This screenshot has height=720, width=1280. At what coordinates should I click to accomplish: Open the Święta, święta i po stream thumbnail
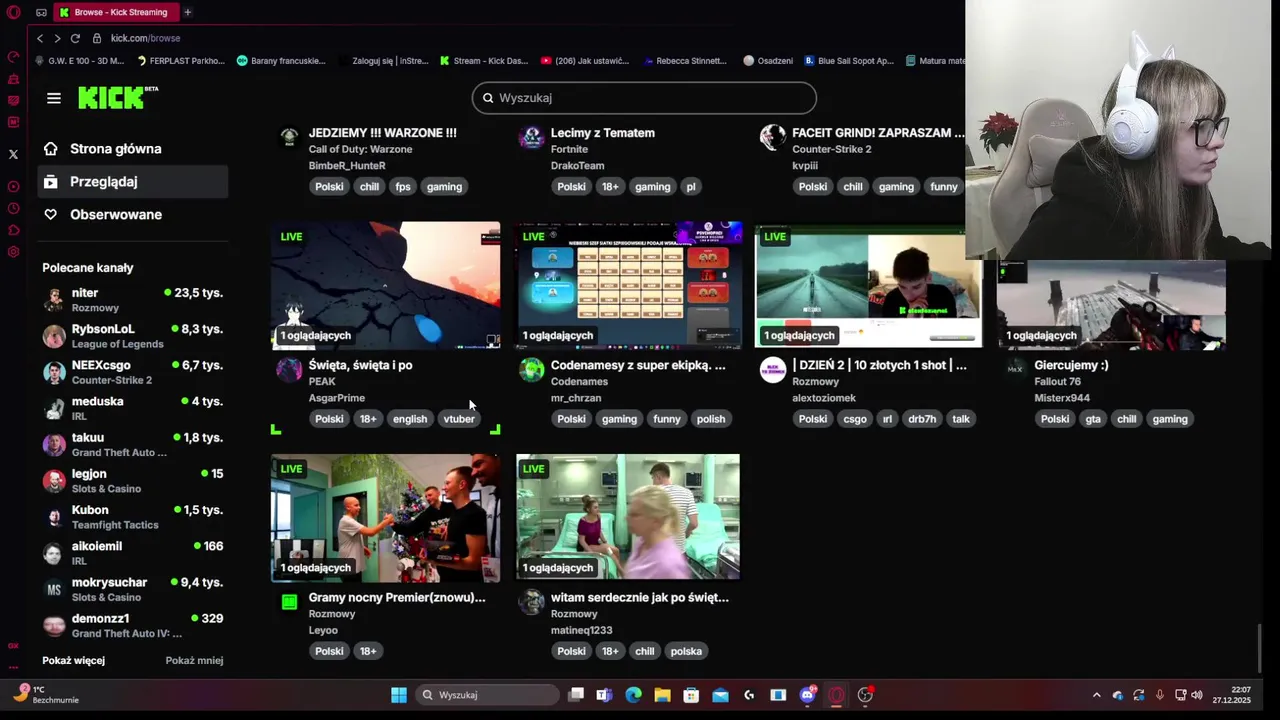tap(385, 286)
